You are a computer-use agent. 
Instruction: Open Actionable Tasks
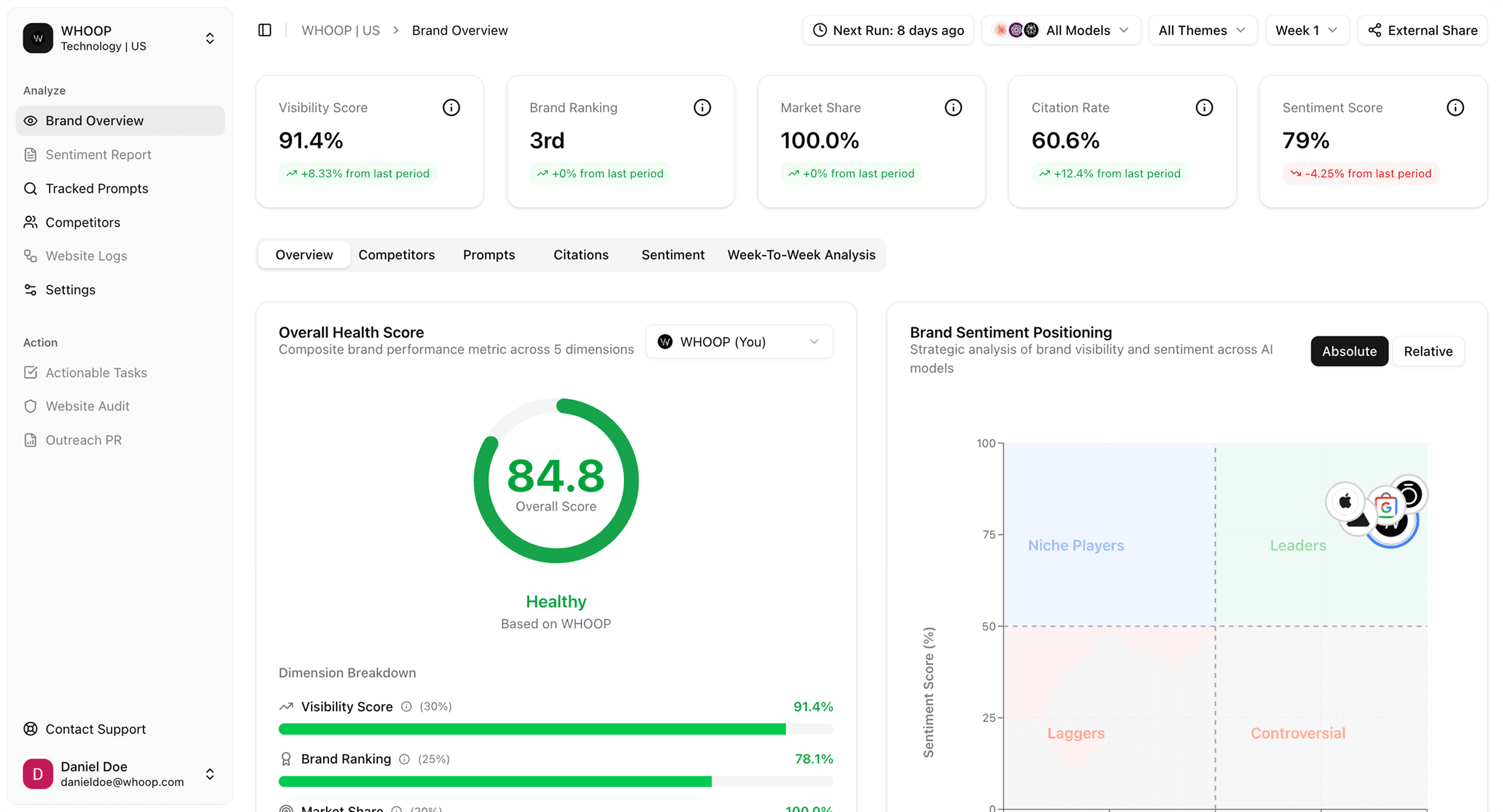(96, 373)
